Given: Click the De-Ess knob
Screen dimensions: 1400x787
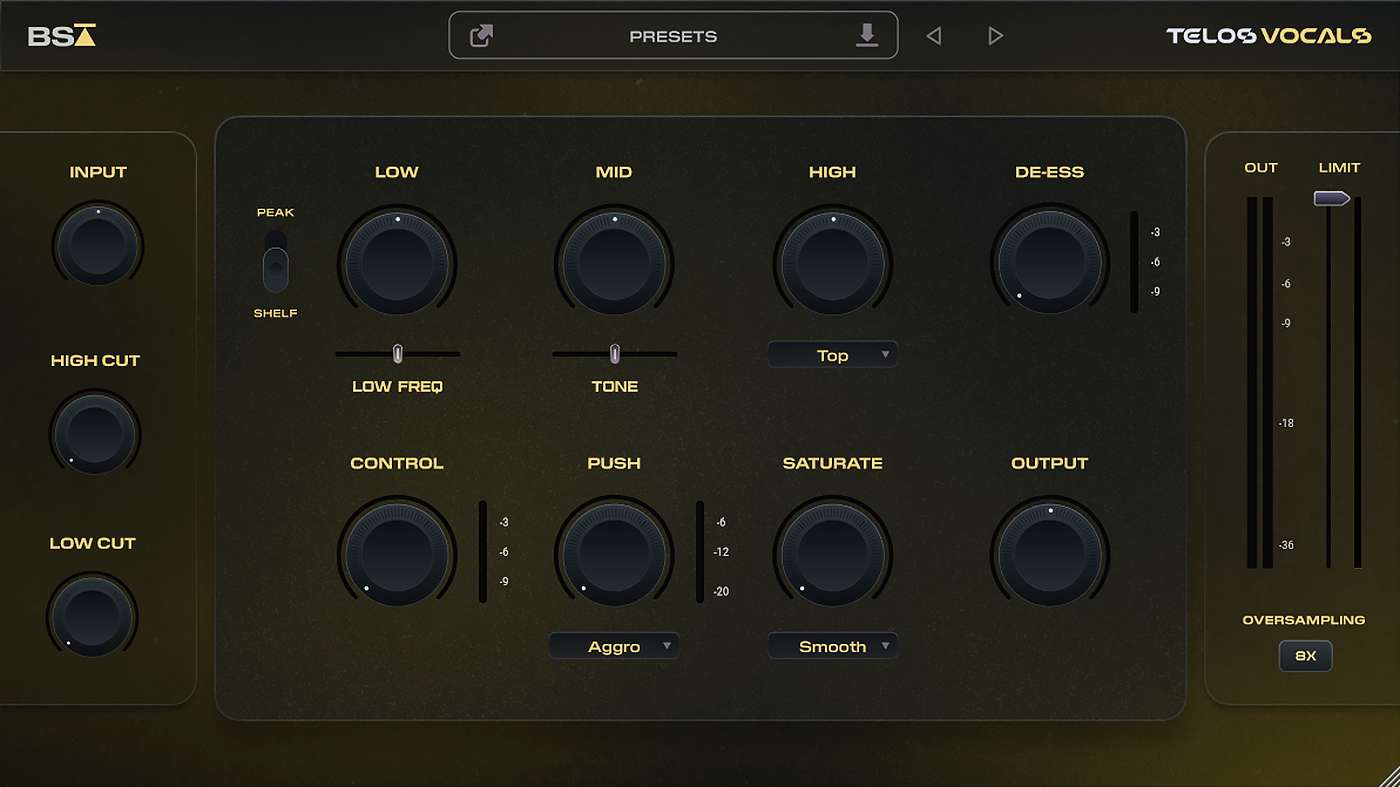Looking at the screenshot, I should pos(1049,262).
